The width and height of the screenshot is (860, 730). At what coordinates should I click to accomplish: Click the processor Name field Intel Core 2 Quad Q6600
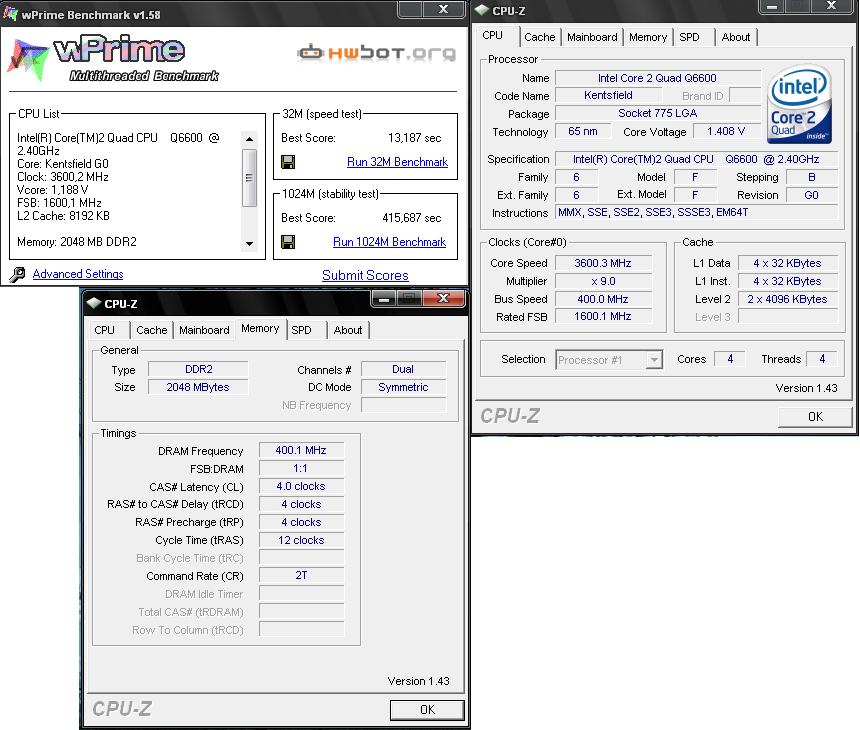(x=657, y=78)
